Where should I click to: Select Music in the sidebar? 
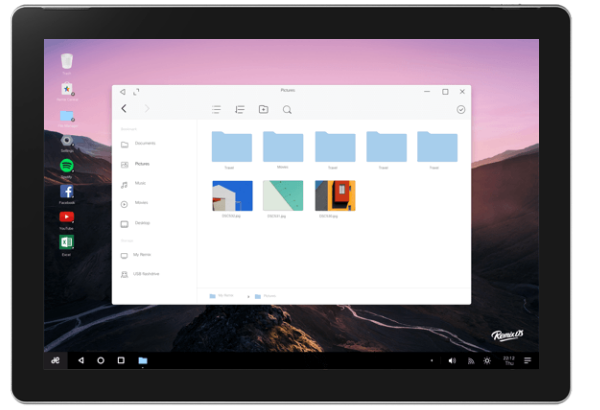click(134, 184)
